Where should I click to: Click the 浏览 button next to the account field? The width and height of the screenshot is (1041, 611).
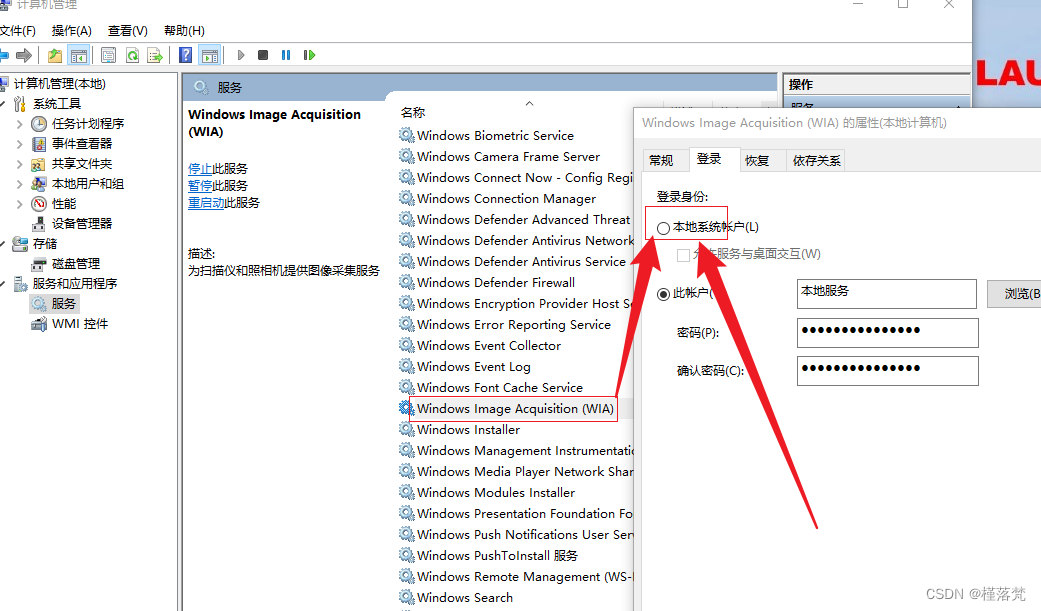pos(1014,294)
